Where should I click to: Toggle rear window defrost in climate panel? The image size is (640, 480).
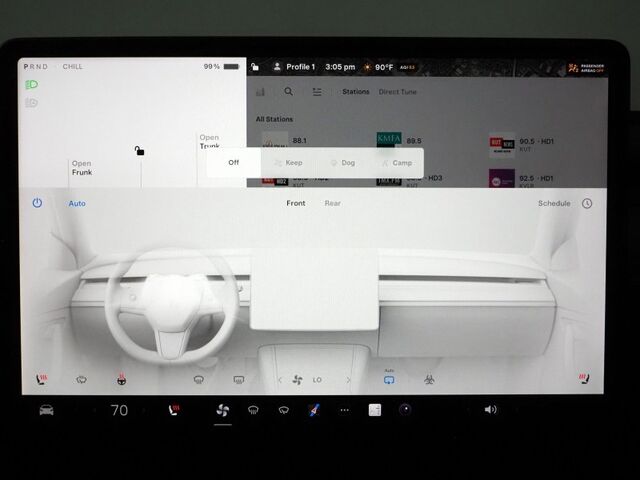click(239, 380)
